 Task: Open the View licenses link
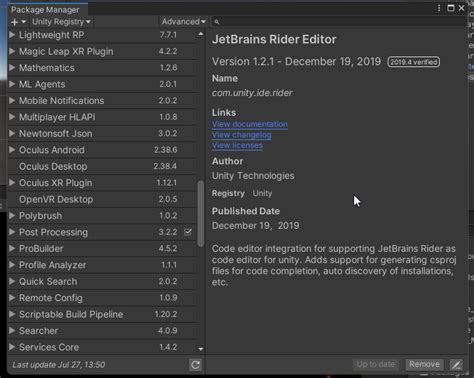point(237,146)
